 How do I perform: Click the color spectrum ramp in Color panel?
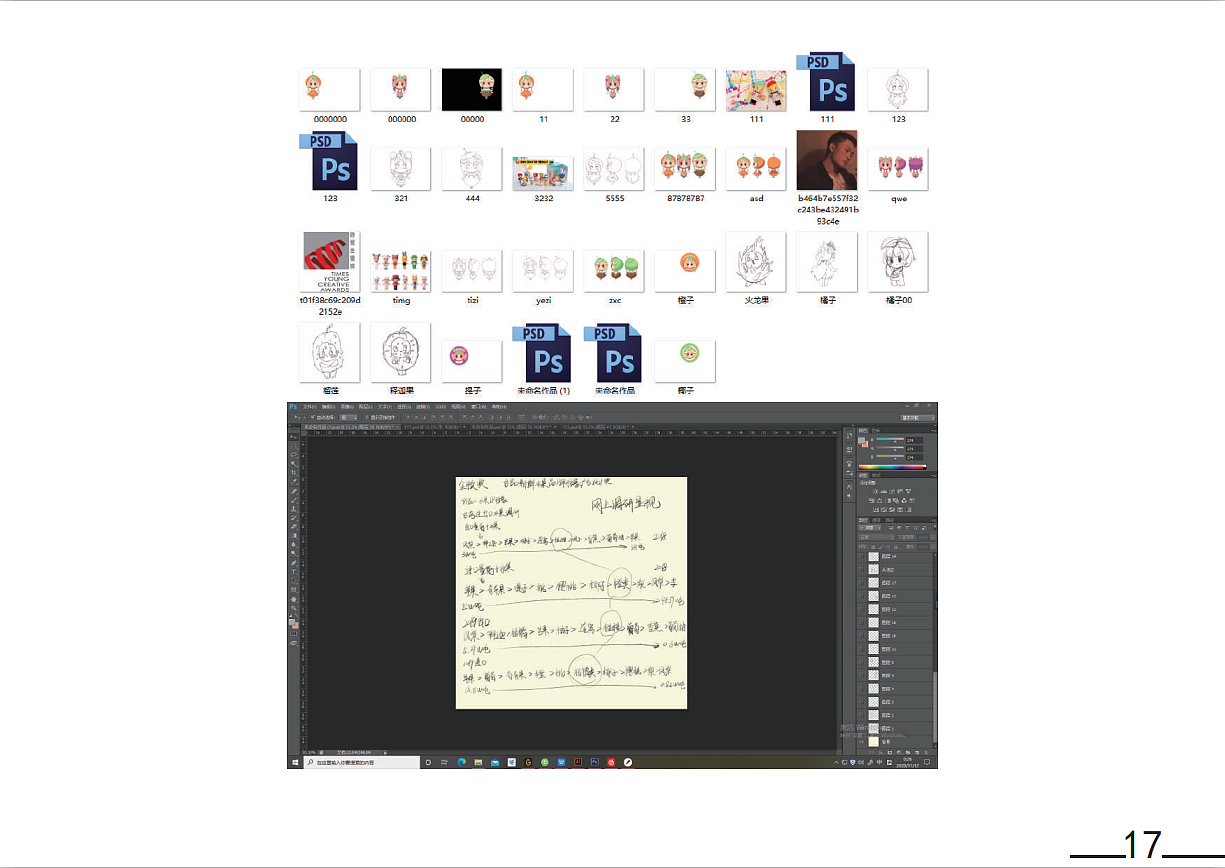[892, 467]
